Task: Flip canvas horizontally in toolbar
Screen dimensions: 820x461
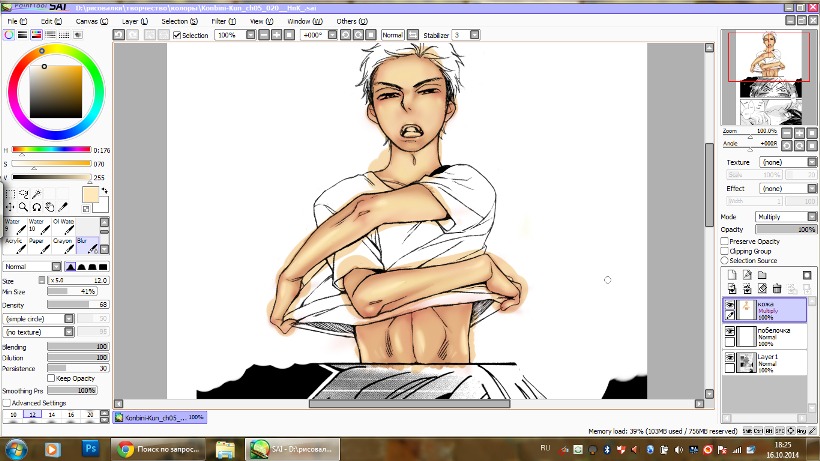Action: click(x=413, y=35)
